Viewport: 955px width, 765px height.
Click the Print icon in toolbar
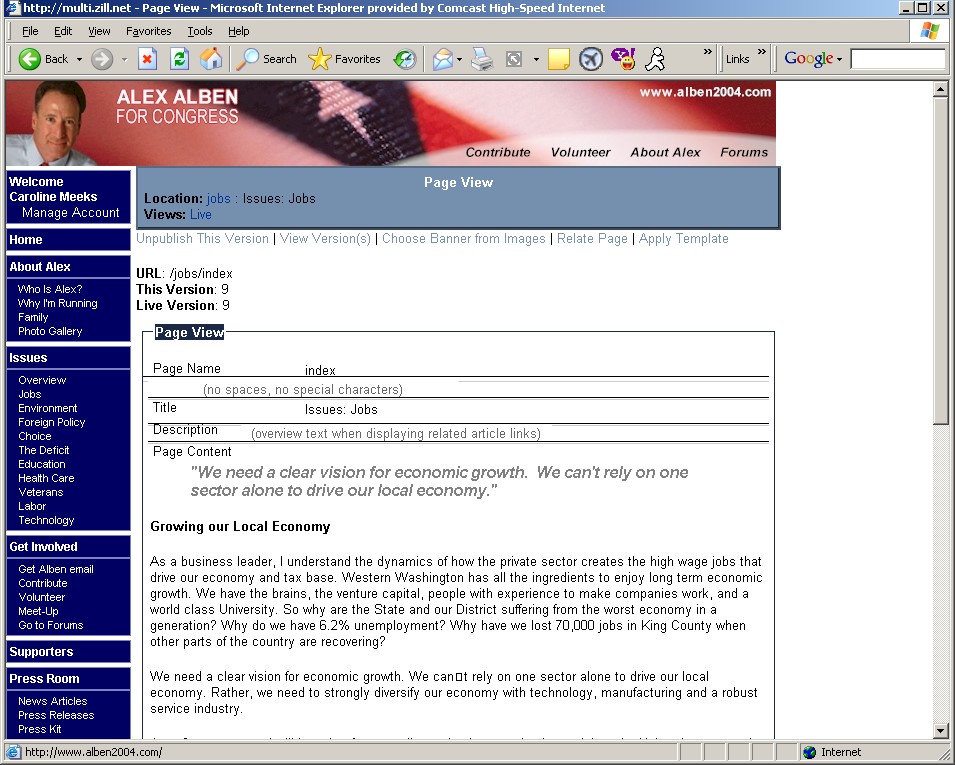pos(482,59)
